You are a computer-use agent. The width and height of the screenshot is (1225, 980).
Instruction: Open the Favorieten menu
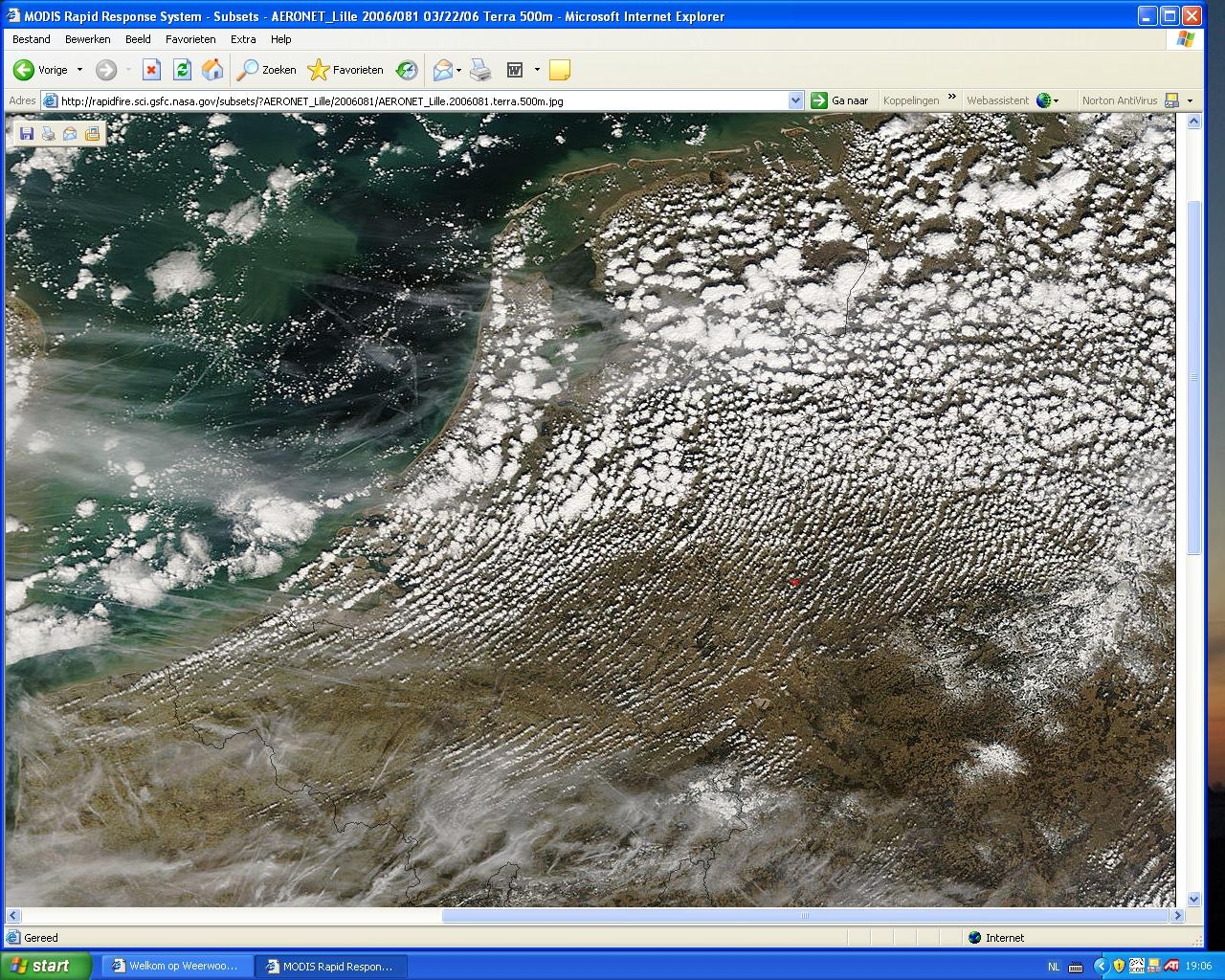click(x=190, y=39)
